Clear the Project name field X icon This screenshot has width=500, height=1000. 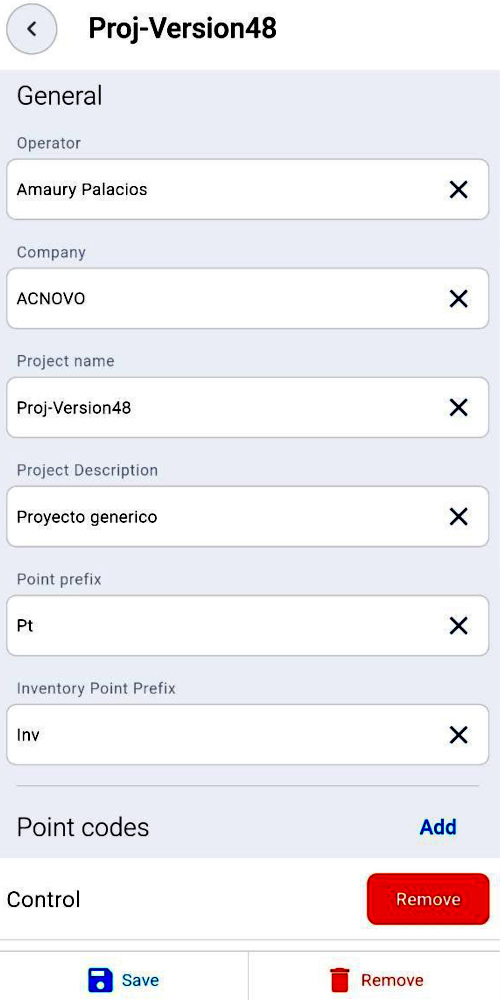point(459,408)
